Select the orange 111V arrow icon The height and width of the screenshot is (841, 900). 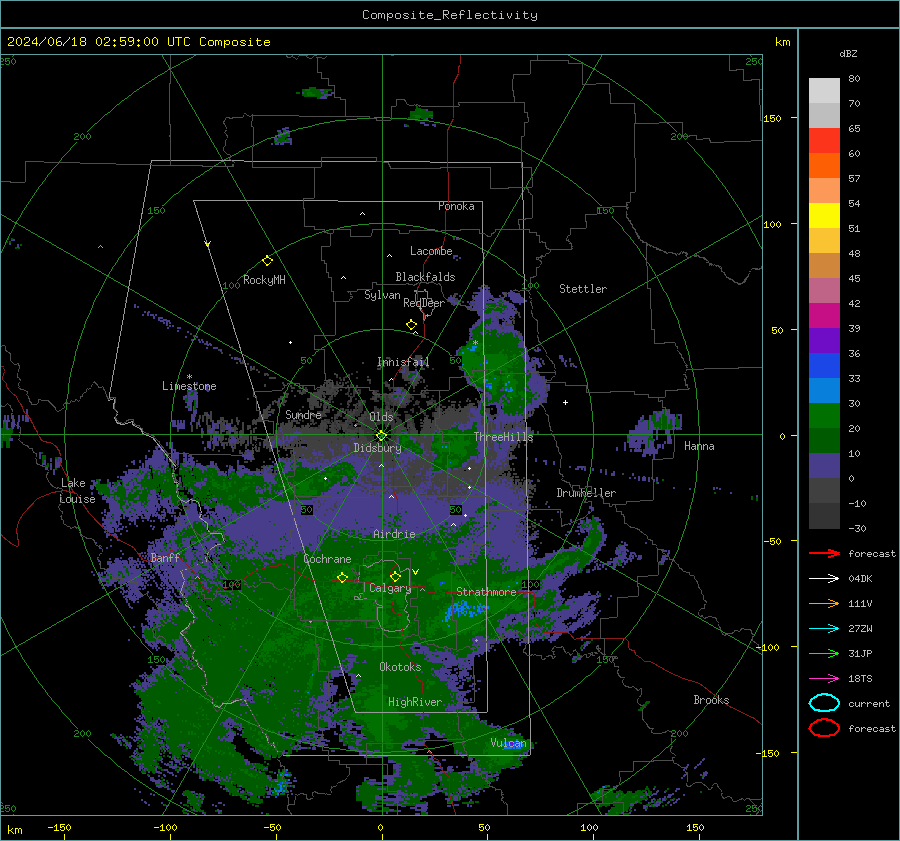[x=824, y=603]
